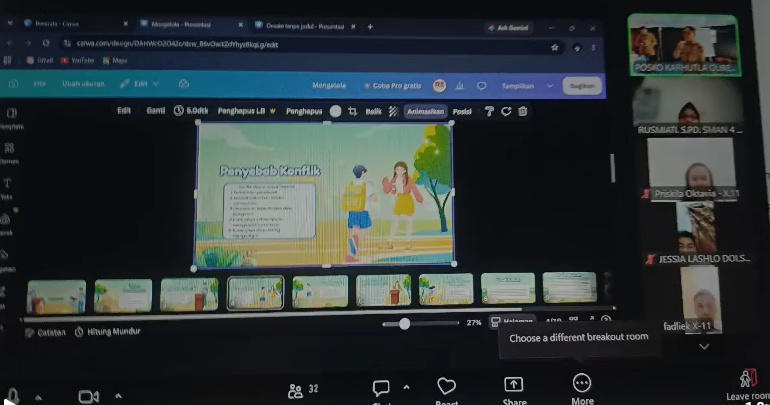Click the delete trash icon
The height and width of the screenshot is (405, 770).
tap(522, 111)
